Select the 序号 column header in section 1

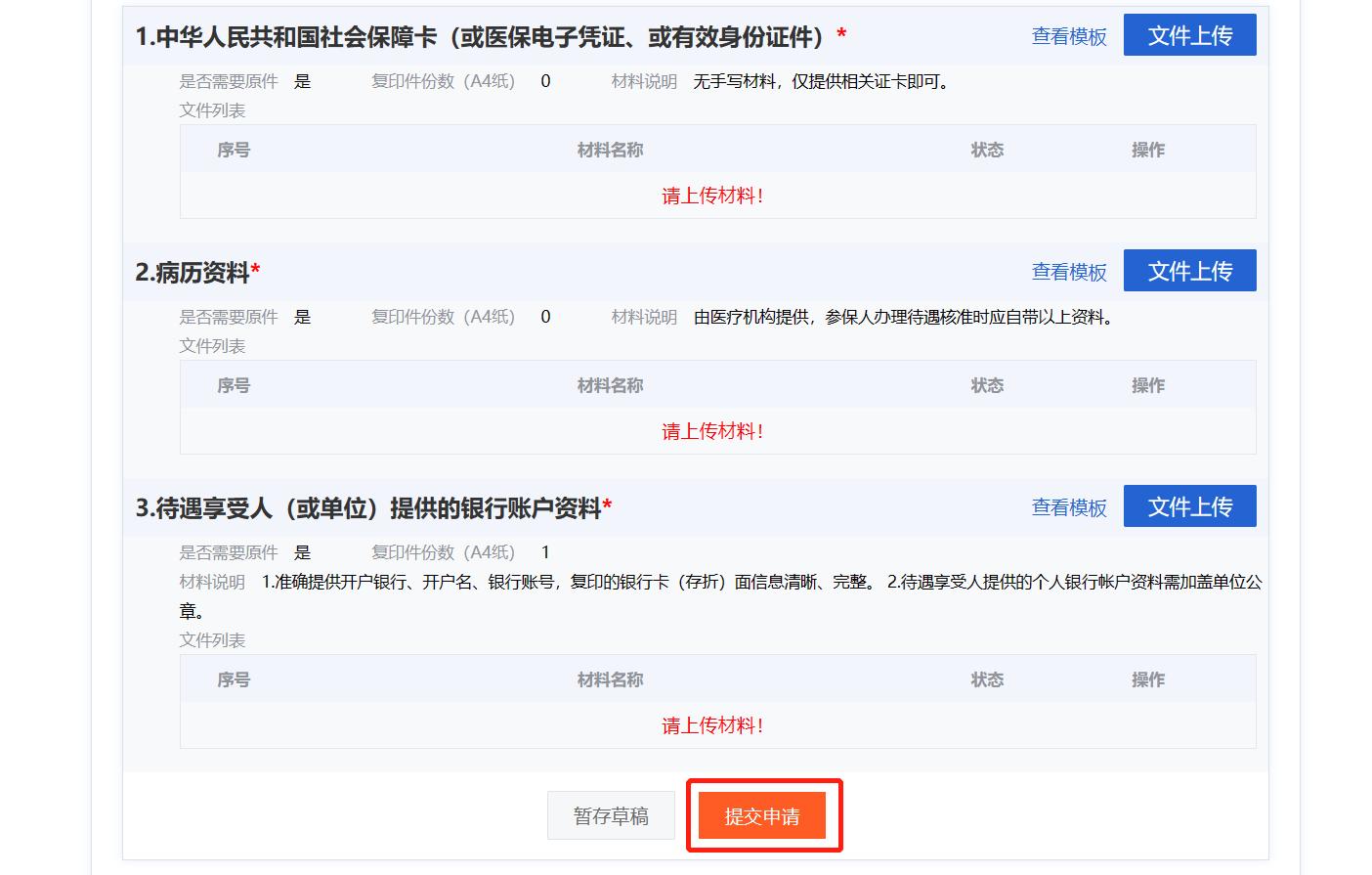coord(233,149)
